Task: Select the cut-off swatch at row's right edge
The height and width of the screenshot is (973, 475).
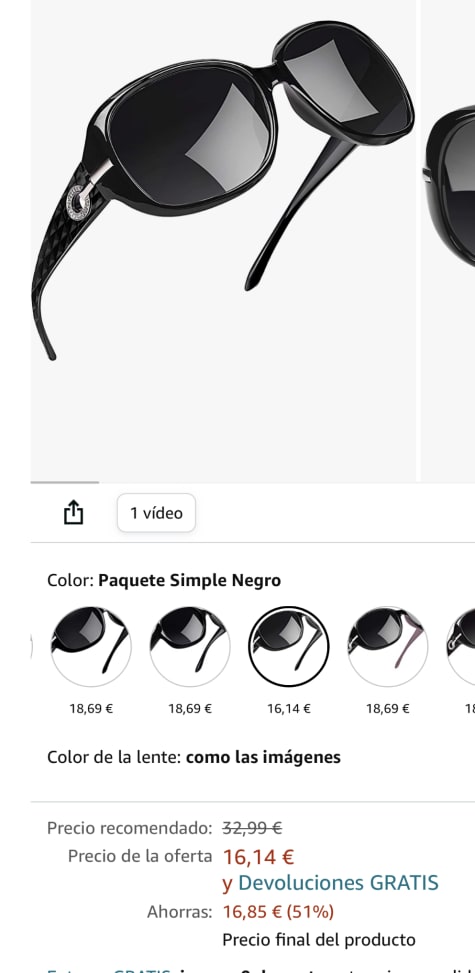Action: tap(461, 647)
